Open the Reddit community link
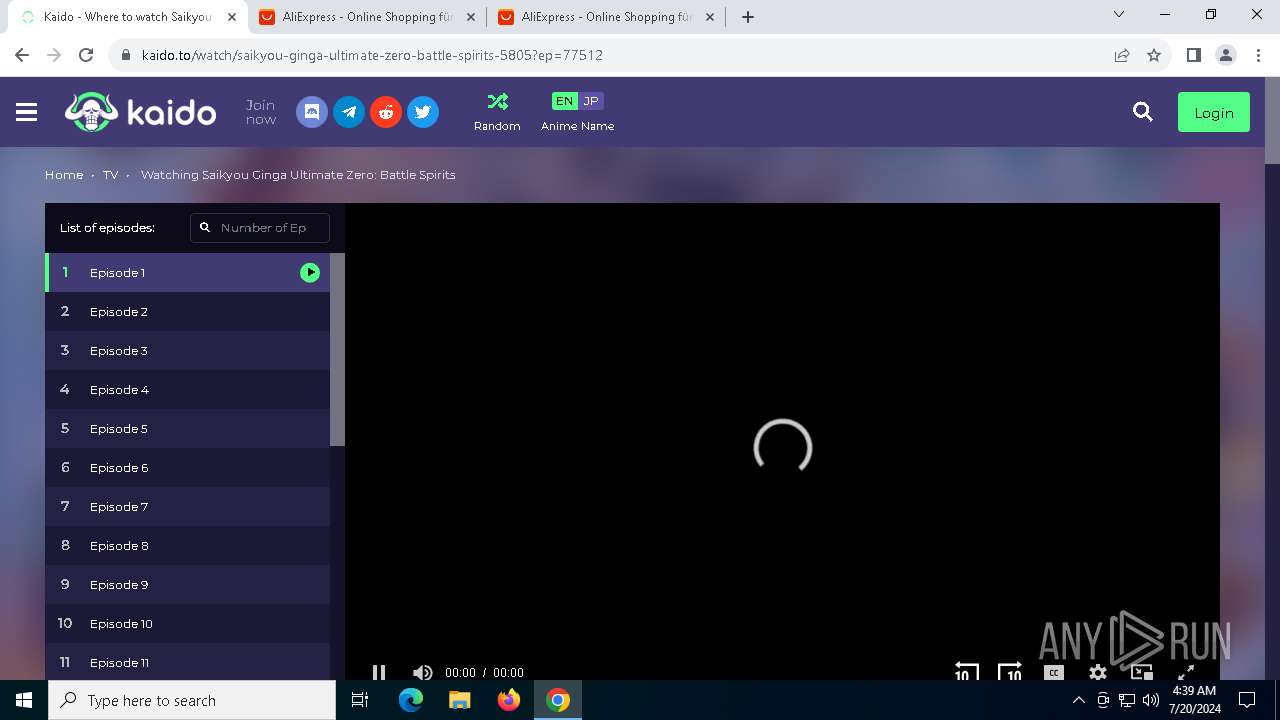 pos(386,112)
